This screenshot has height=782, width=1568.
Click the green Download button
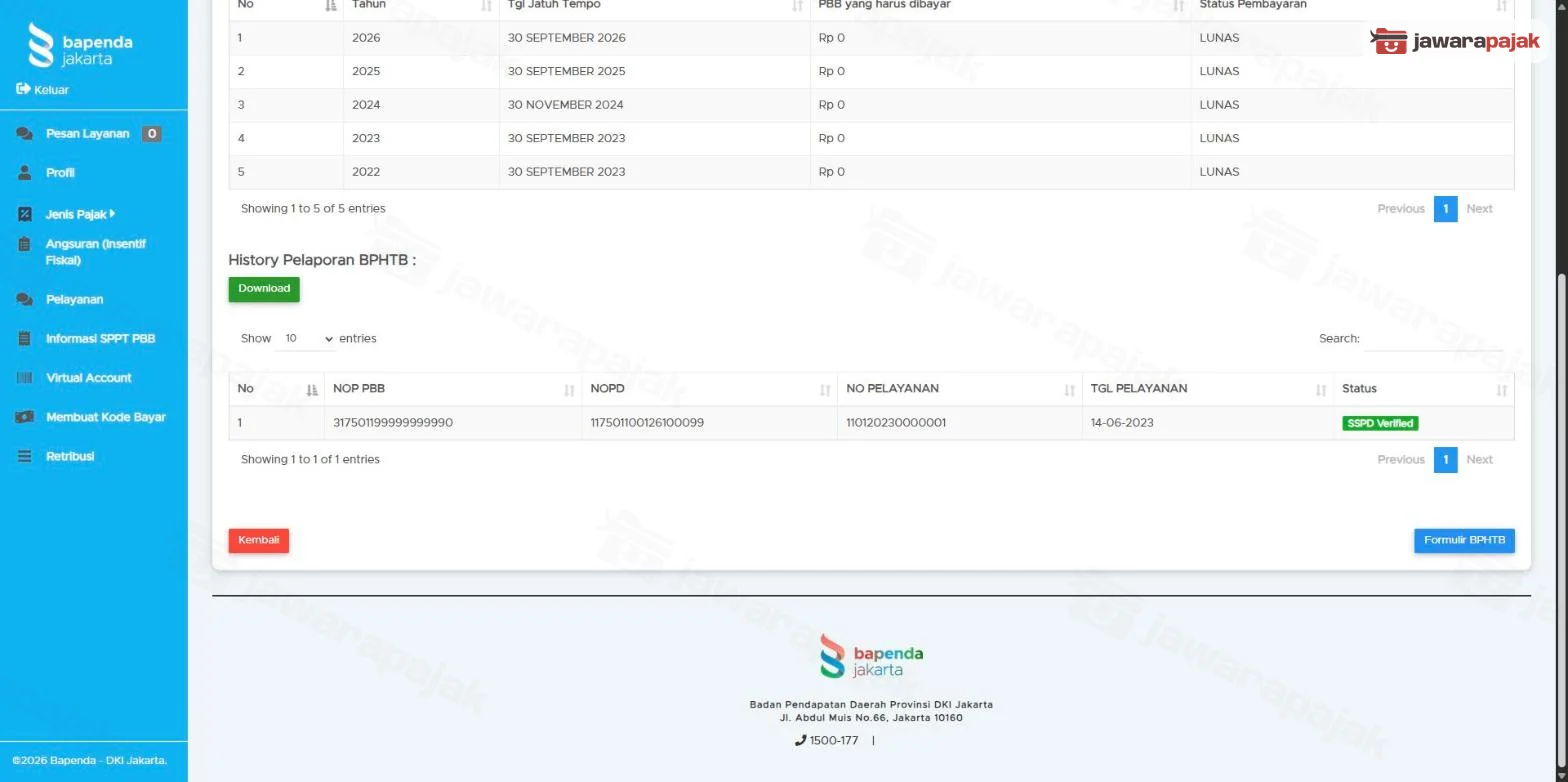[264, 289]
